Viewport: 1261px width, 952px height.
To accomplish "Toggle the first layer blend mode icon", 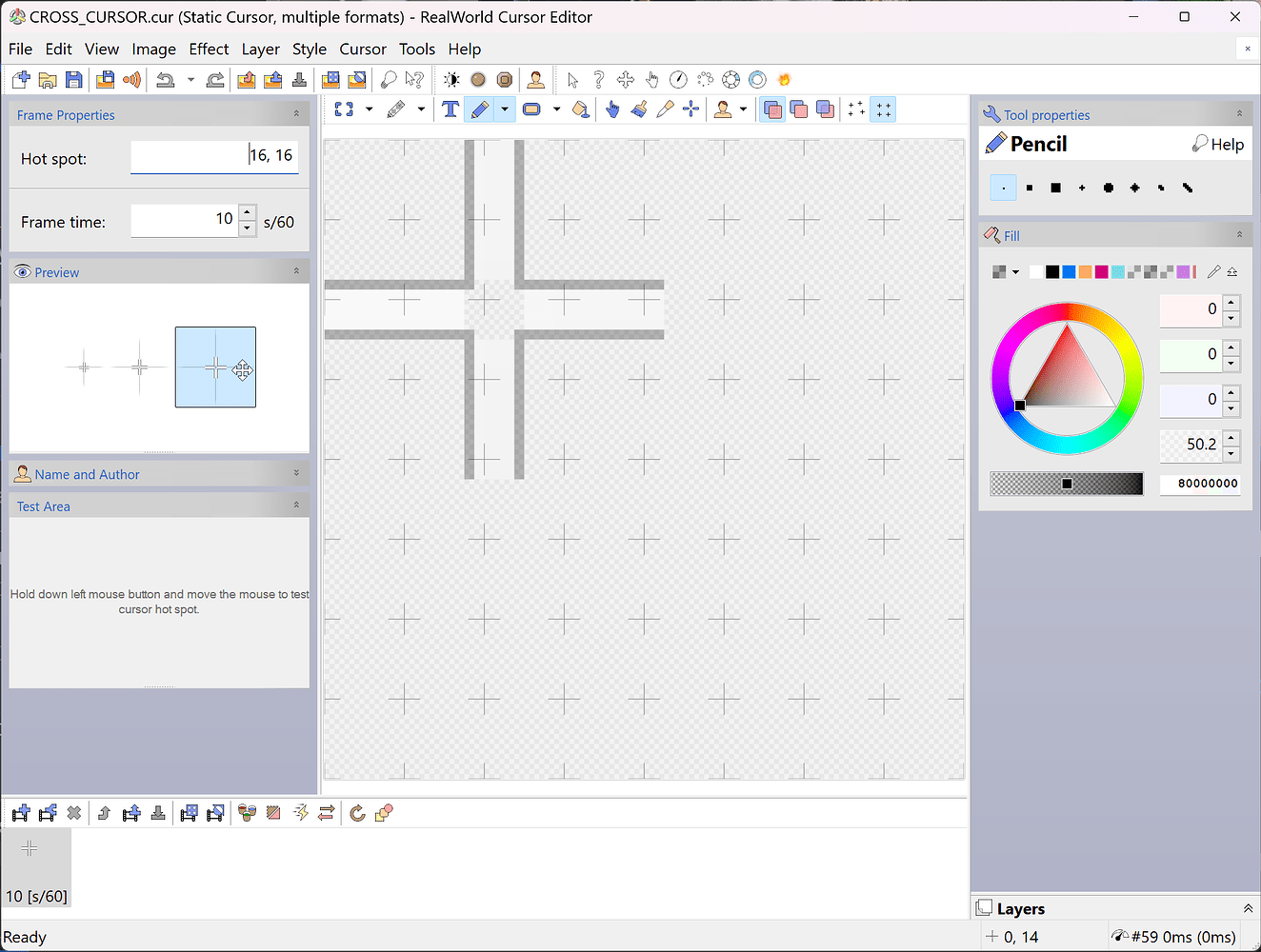I will click(x=773, y=109).
